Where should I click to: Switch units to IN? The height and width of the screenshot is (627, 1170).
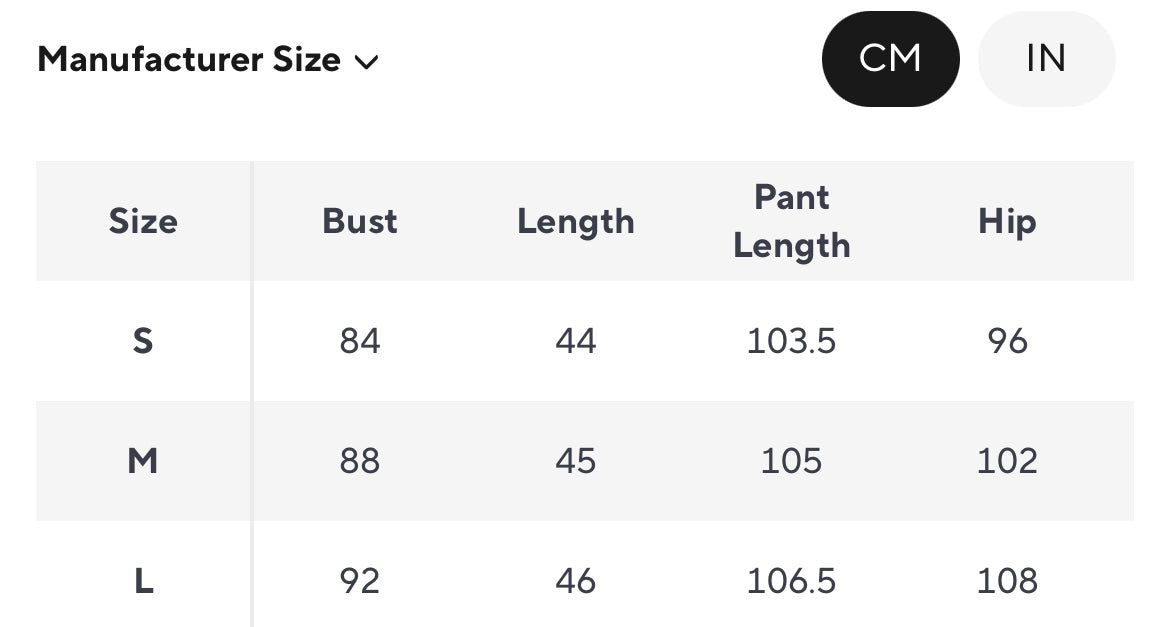[x=1046, y=59]
